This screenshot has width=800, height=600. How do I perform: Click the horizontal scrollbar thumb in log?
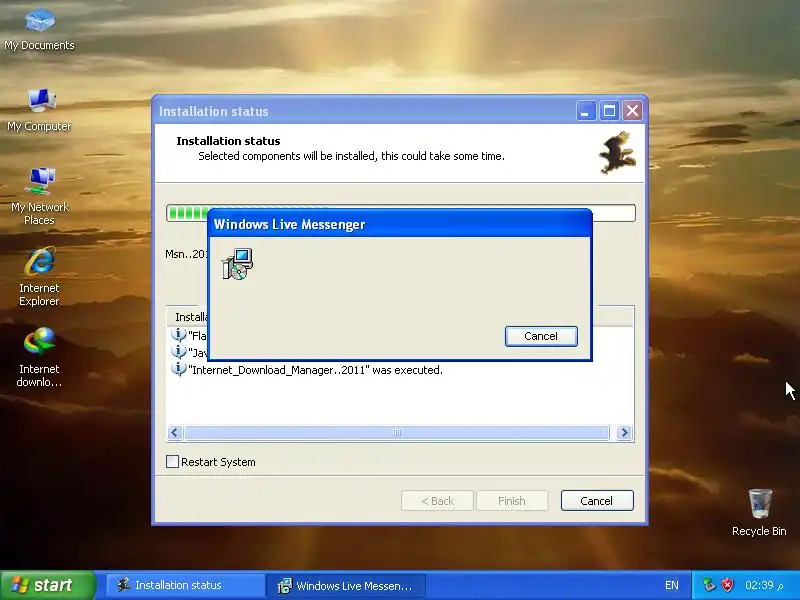click(397, 433)
